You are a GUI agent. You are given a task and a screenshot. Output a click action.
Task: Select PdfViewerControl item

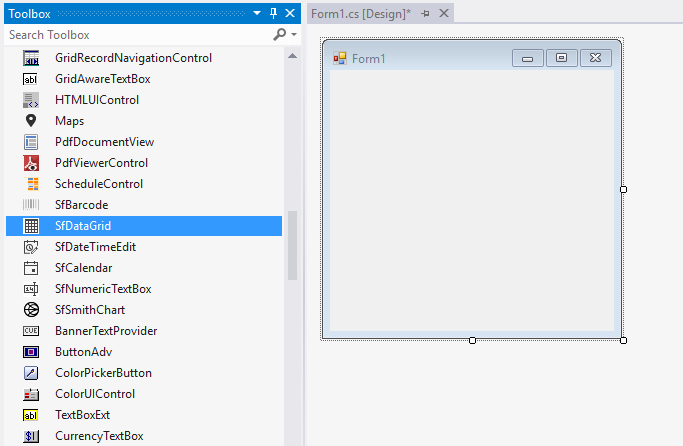[x=144, y=163]
